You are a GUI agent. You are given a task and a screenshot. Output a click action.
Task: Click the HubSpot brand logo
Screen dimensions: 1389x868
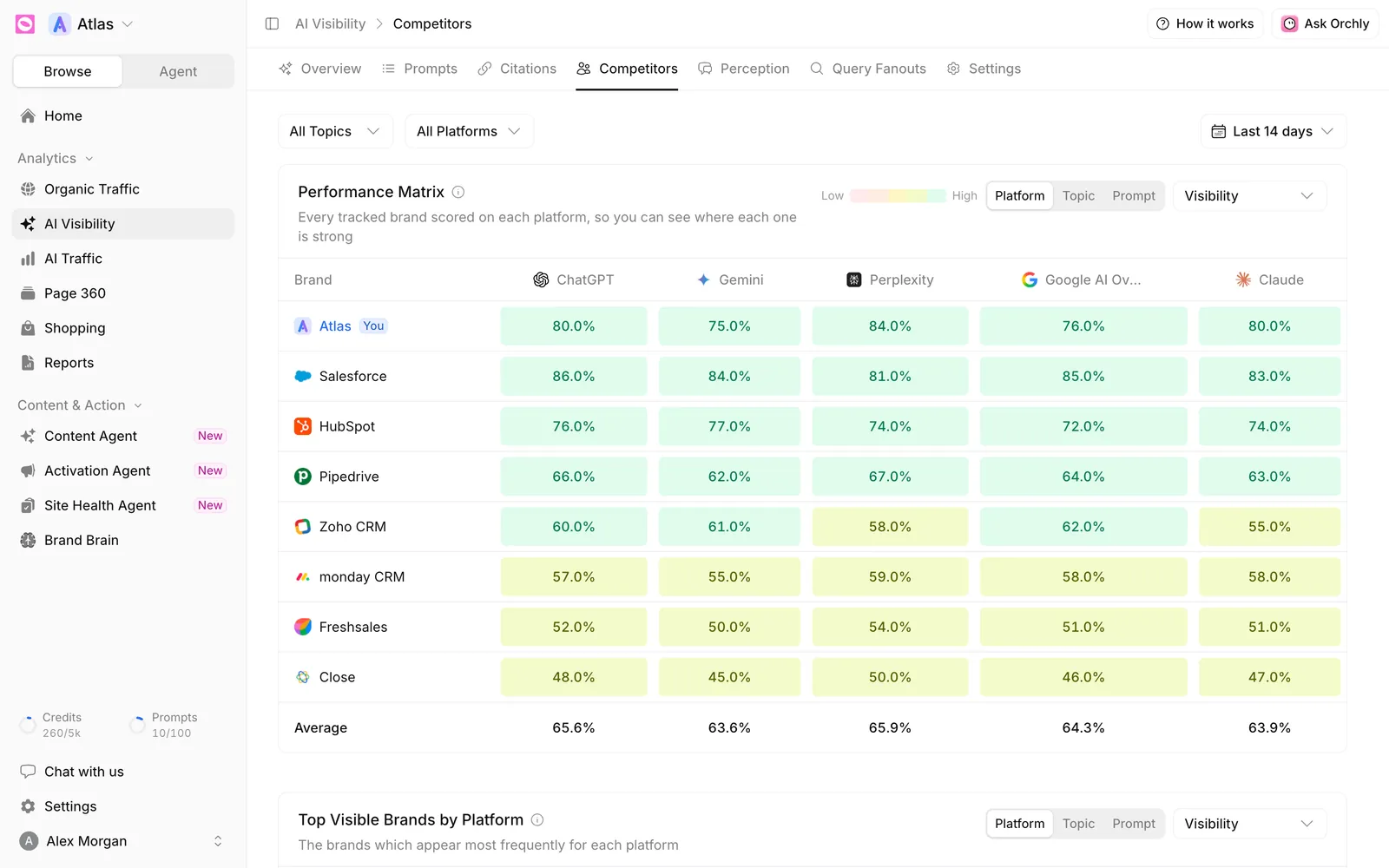tap(303, 426)
